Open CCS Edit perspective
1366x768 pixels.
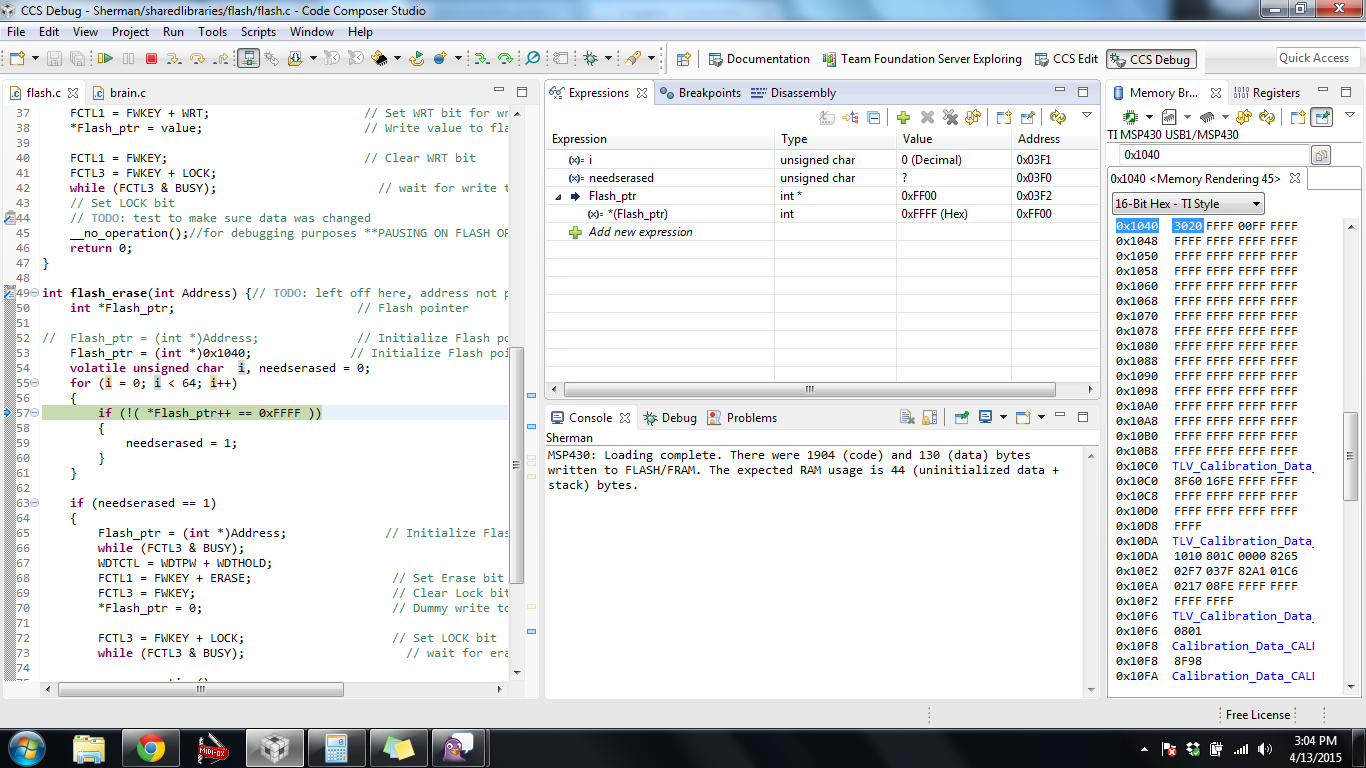(1066, 59)
